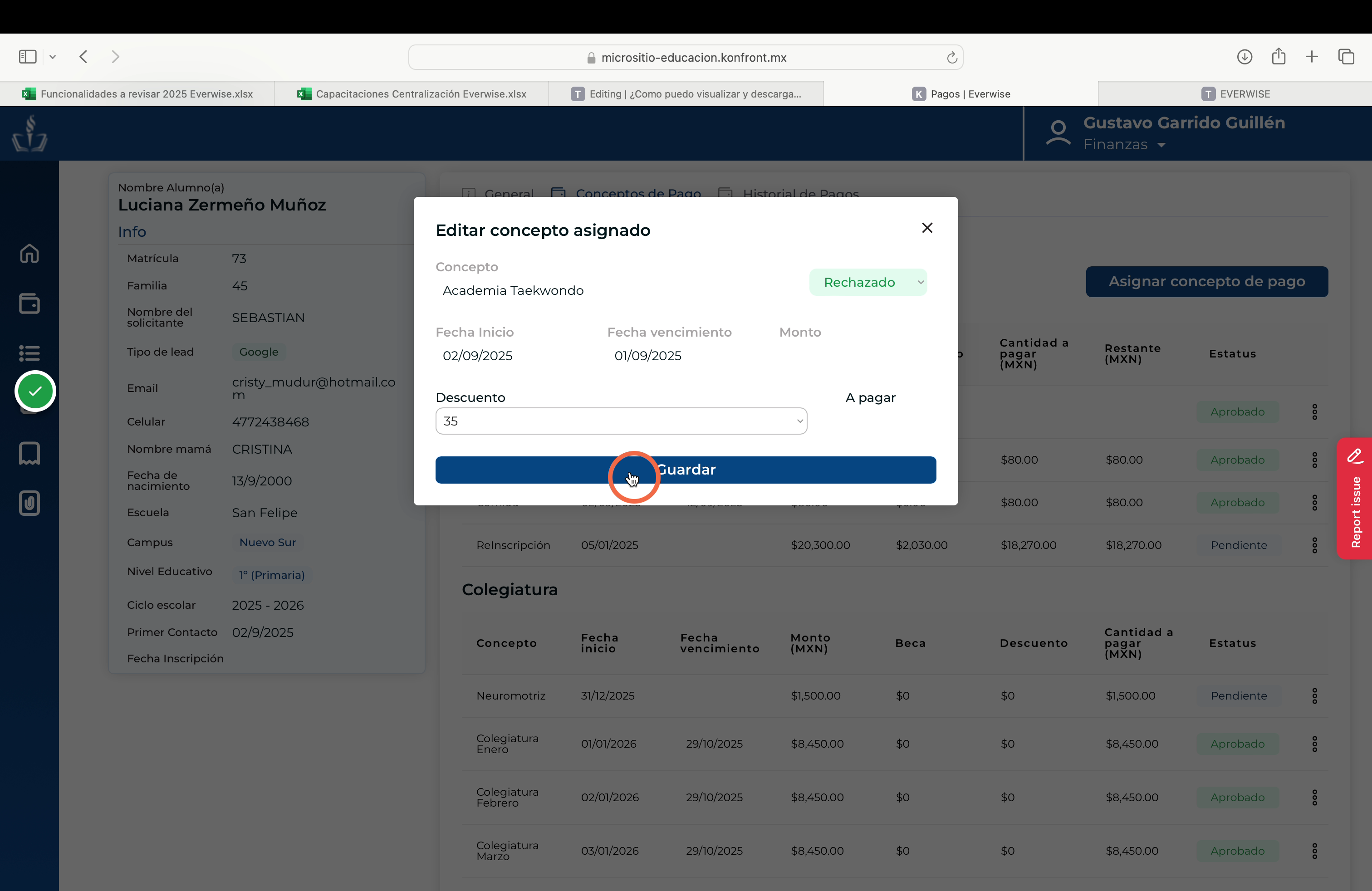Click the Pendiente status of Reinscripción
The height and width of the screenshot is (891, 1372).
click(1238, 545)
